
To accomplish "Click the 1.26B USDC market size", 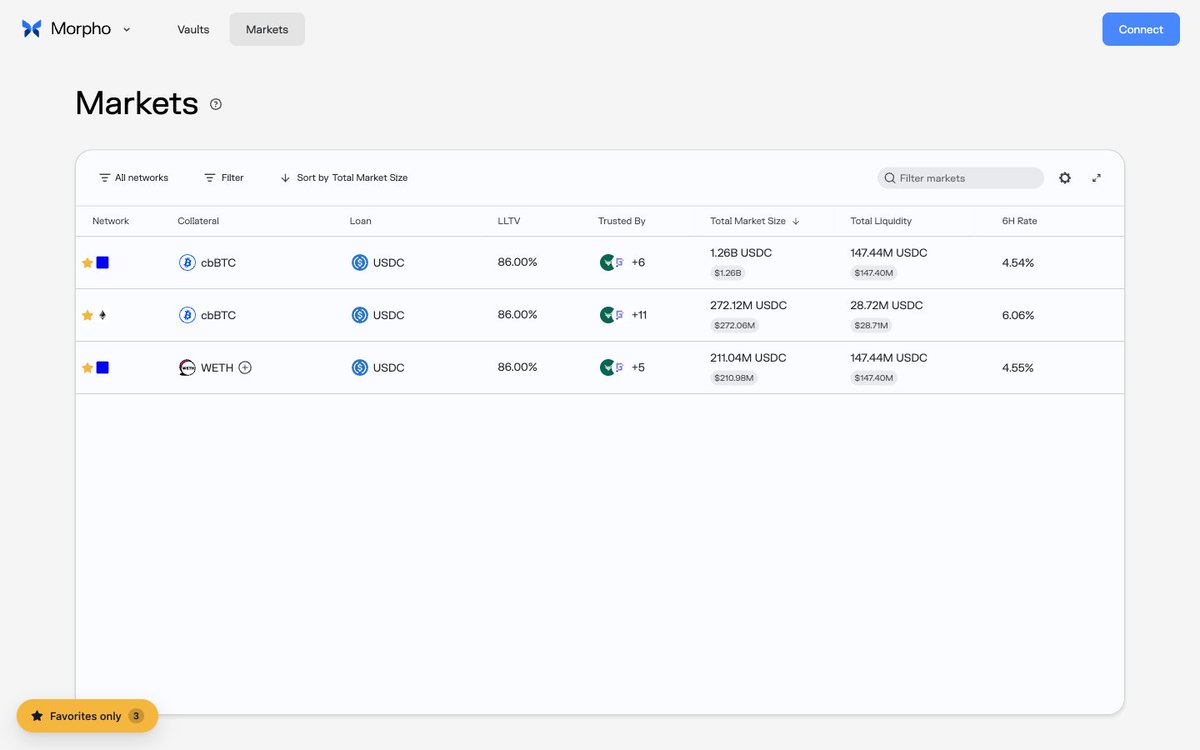I will pyautogui.click(x=741, y=253).
